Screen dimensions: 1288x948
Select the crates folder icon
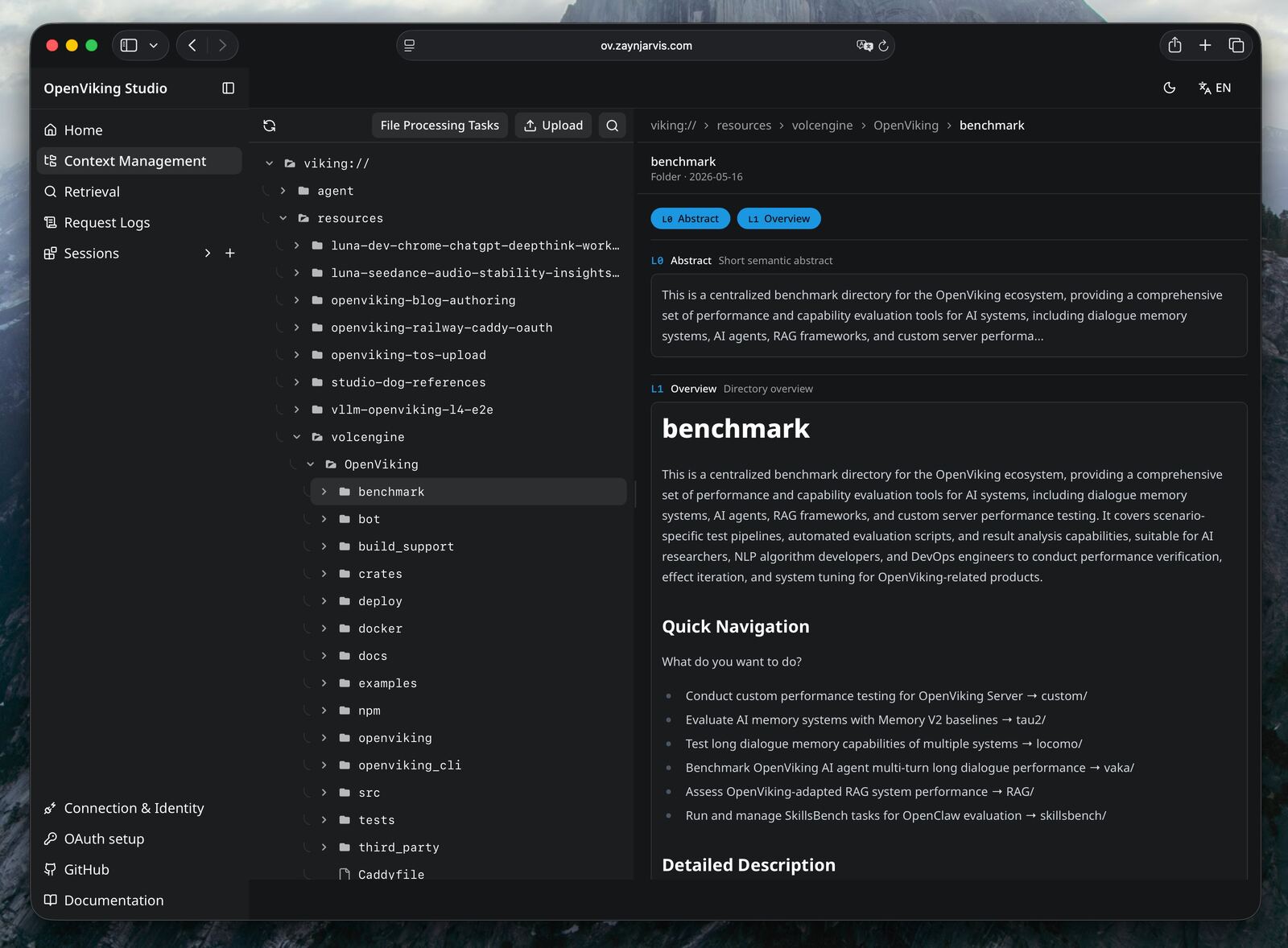coord(345,574)
